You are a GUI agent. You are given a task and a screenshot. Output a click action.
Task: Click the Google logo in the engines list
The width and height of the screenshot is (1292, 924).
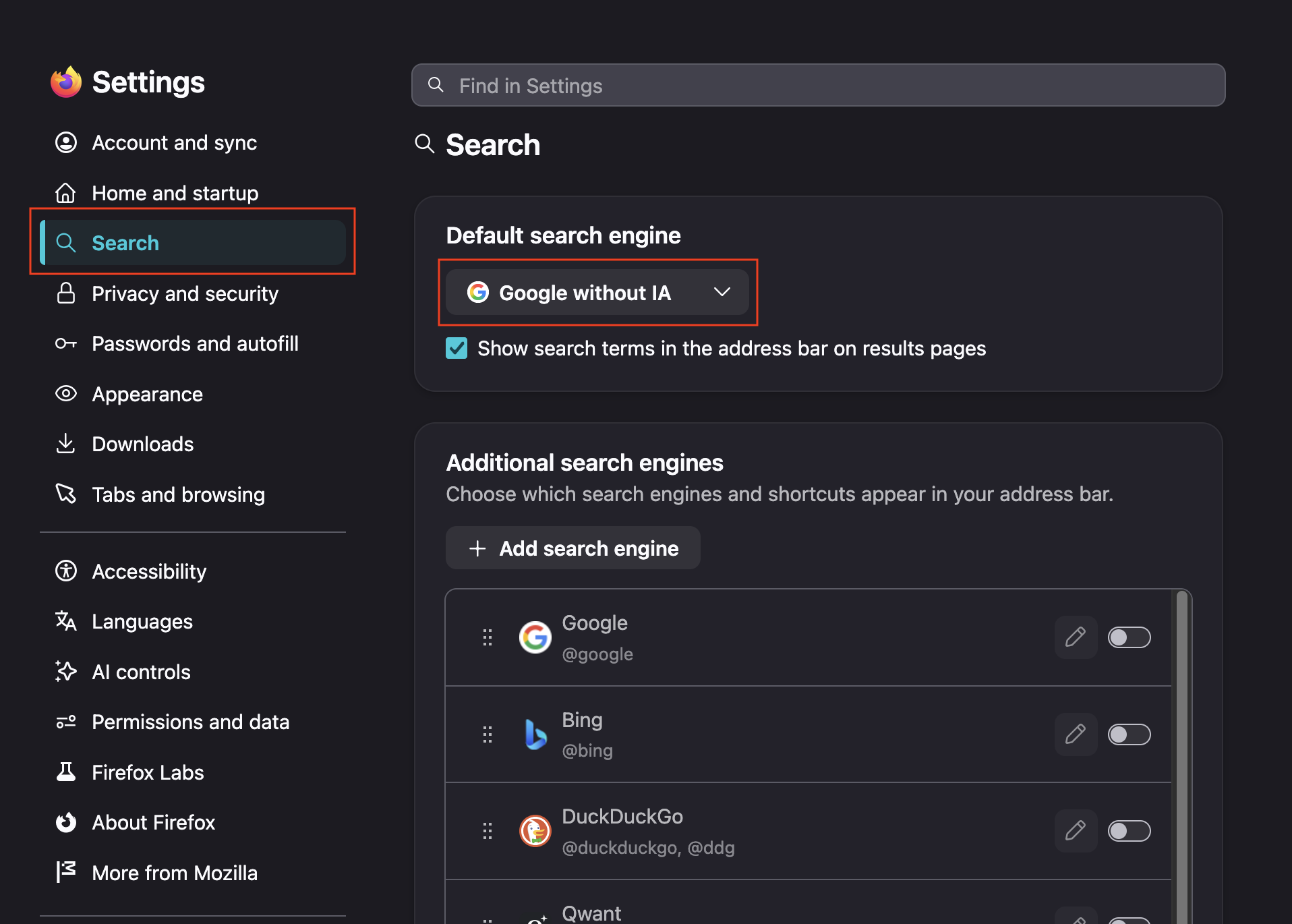pos(535,637)
